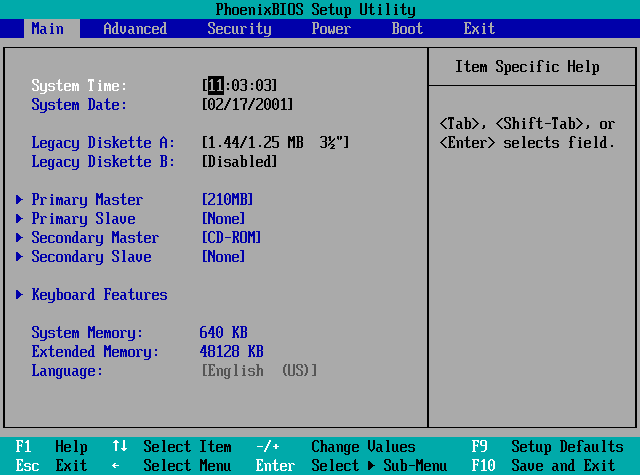Expand the Primary Master submenu arrow
The image size is (640, 475).
pos(20,200)
